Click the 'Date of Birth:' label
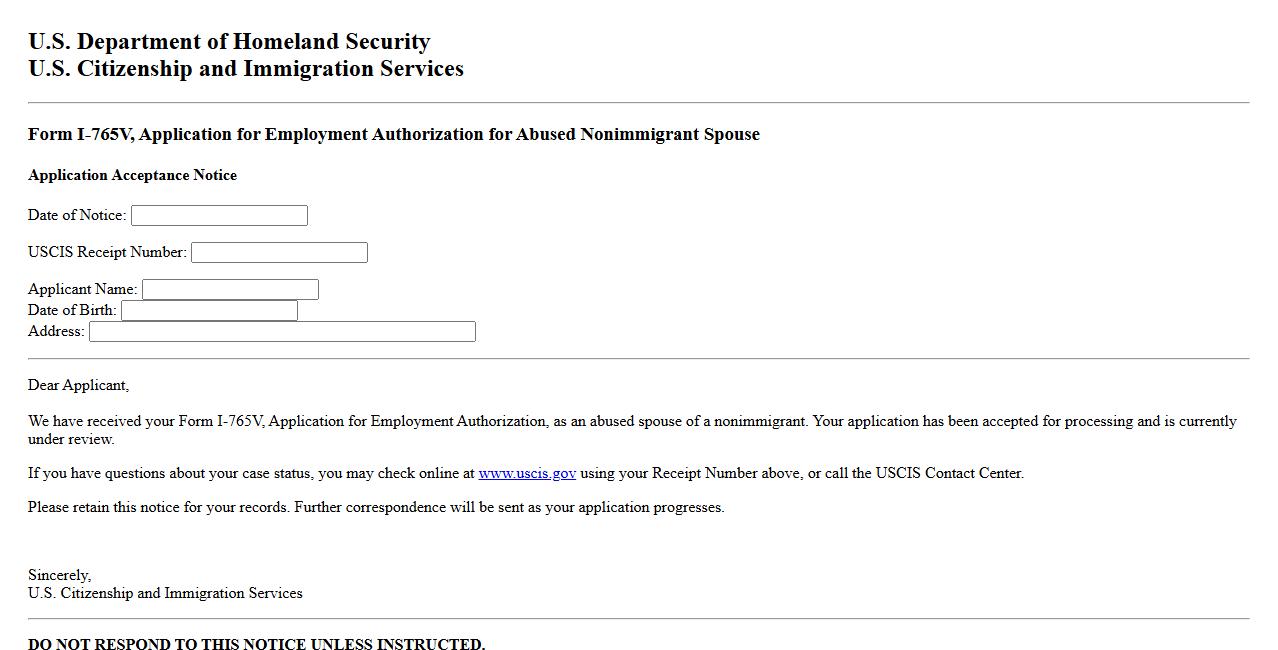 coord(72,311)
